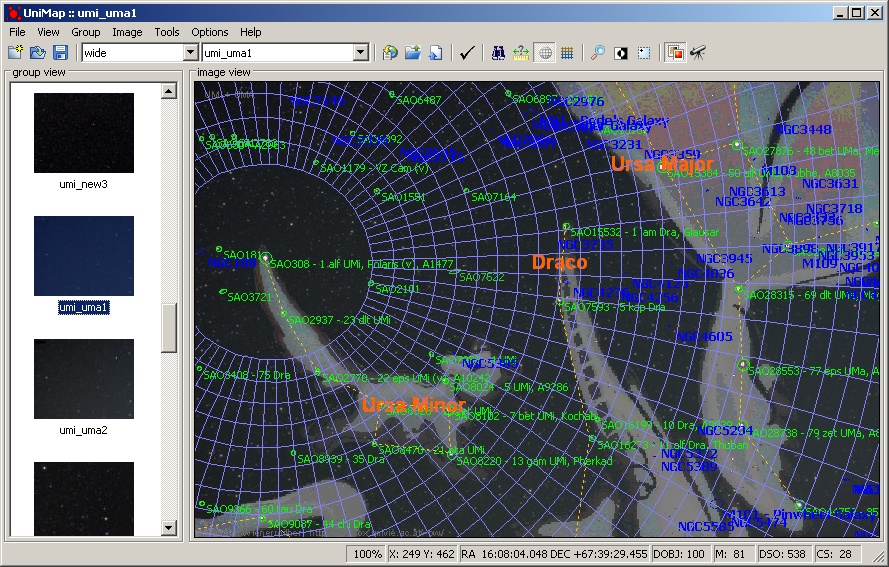Click the black checkmark toolbar icon
The height and width of the screenshot is (567, 889).
[x=467, y=53]
